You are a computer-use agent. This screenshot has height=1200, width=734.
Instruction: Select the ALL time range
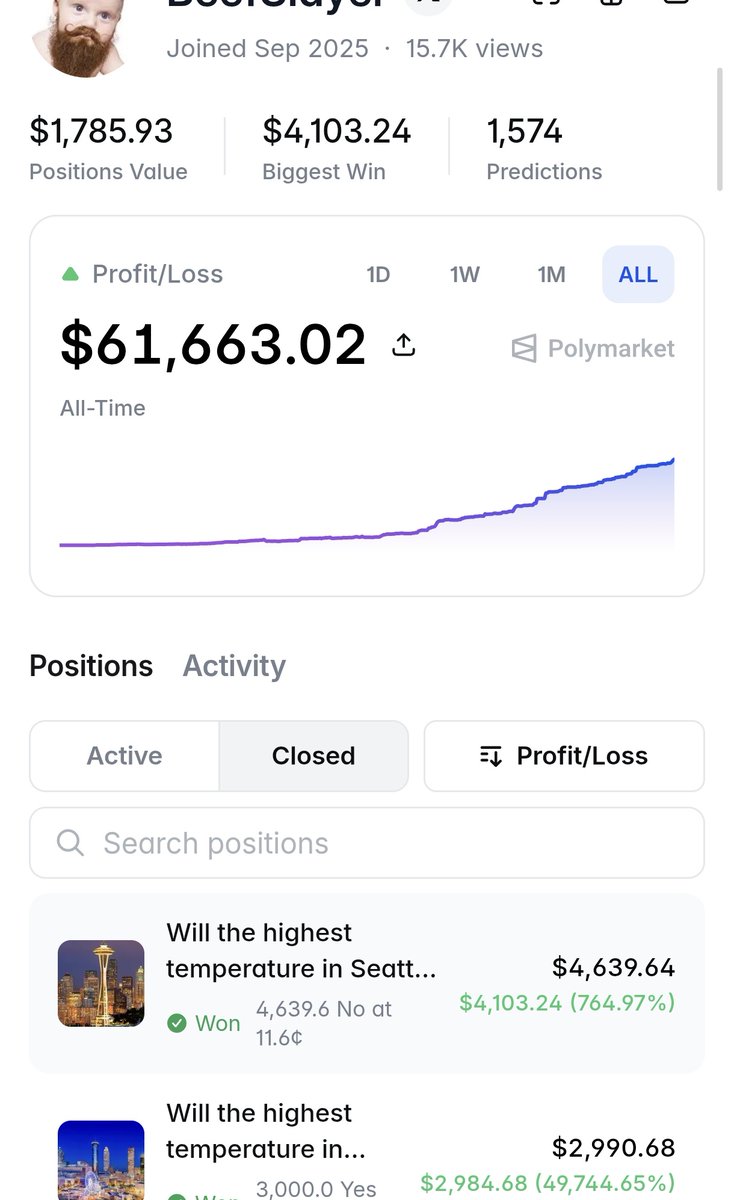pyautogui.click(x=638, y=274)
